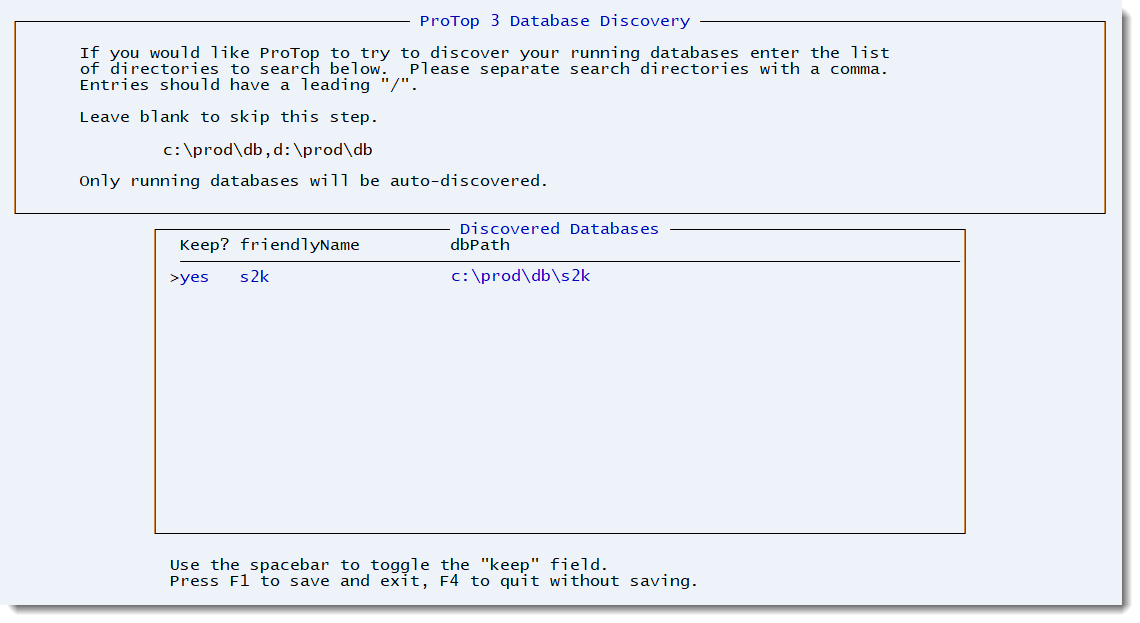The height and width of the screenshot is (623, 1140).
Task: Click the "Keep?" column header
Action: pos(205,245)
